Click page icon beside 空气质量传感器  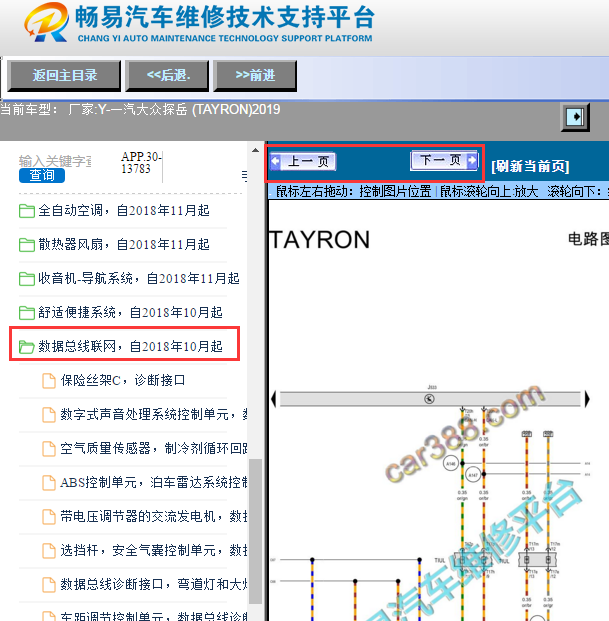click(49, 449)
